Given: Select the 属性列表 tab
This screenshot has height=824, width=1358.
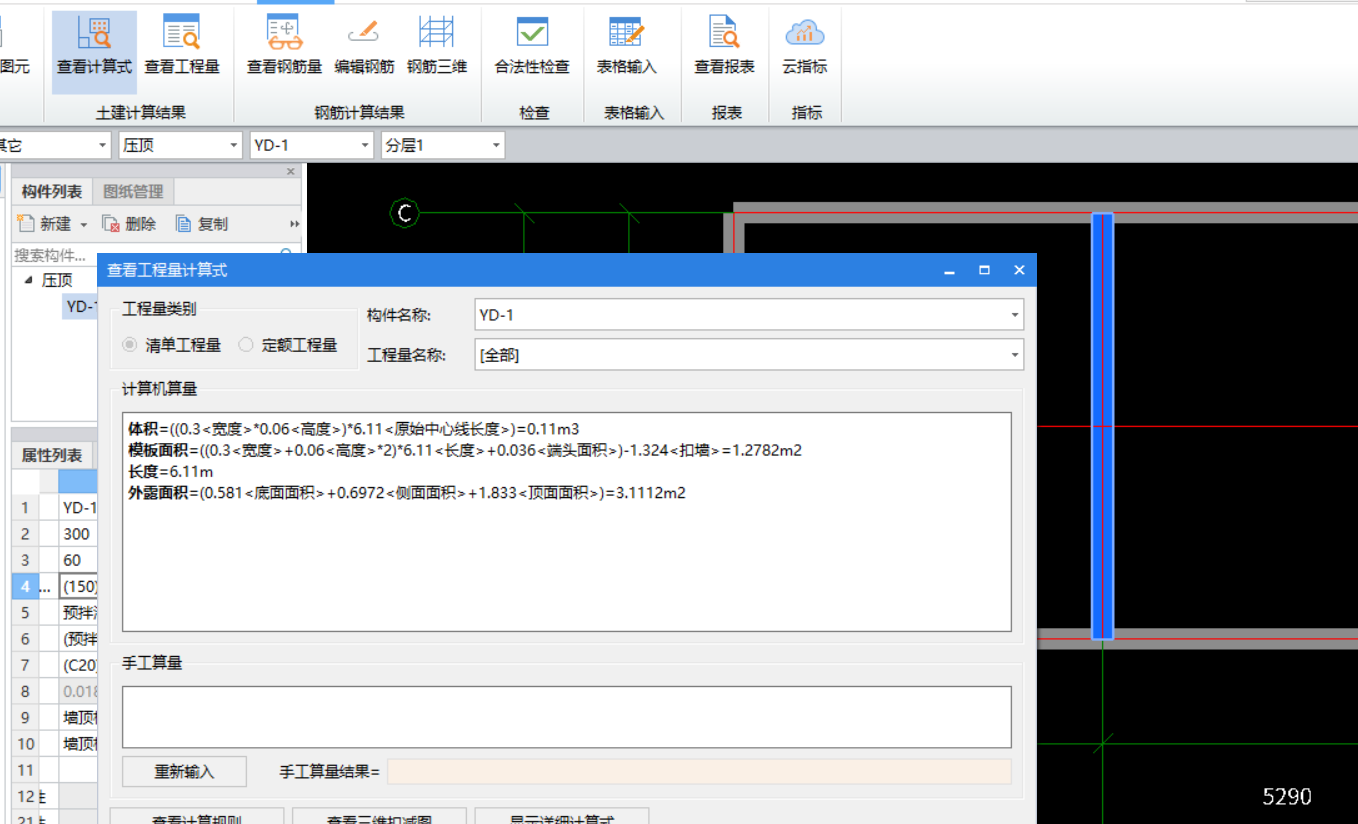Looking at the screenshot, I should 52,455.
